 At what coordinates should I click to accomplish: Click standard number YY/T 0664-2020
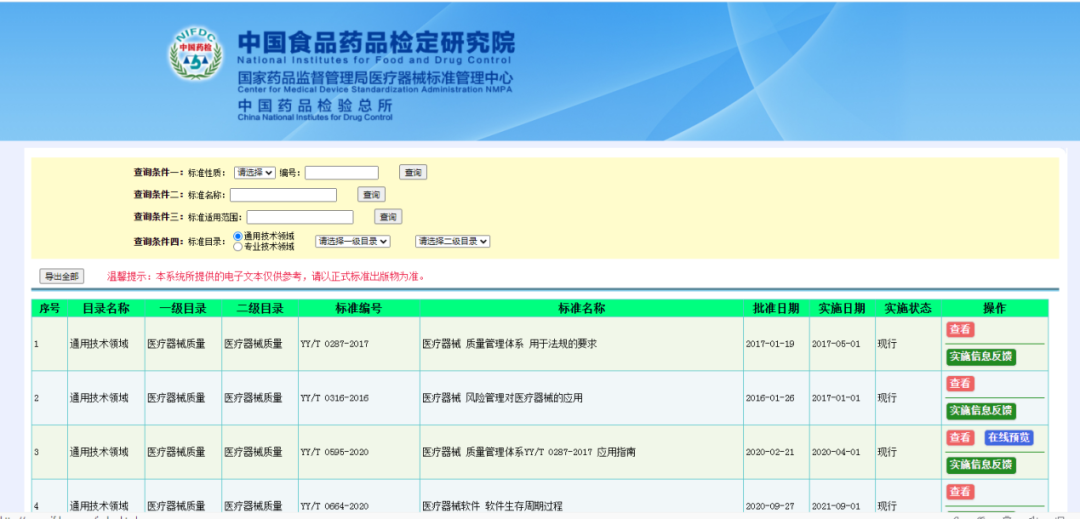(334, 507)
